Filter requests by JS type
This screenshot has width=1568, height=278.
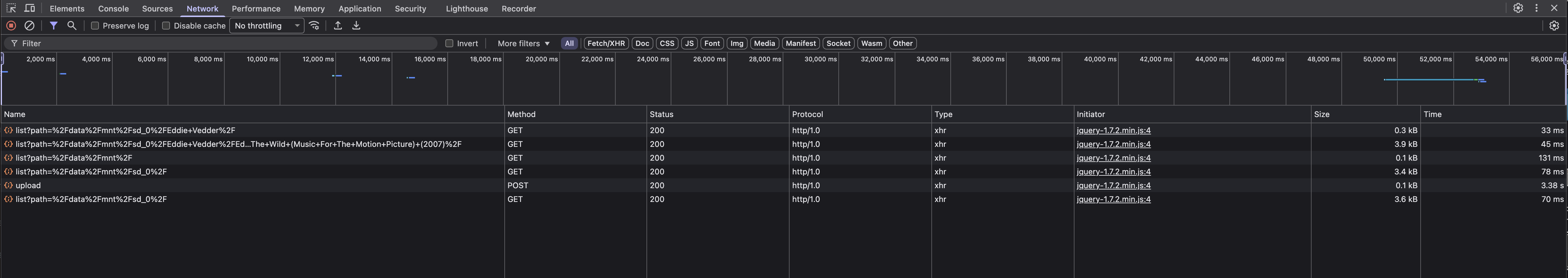689,43
